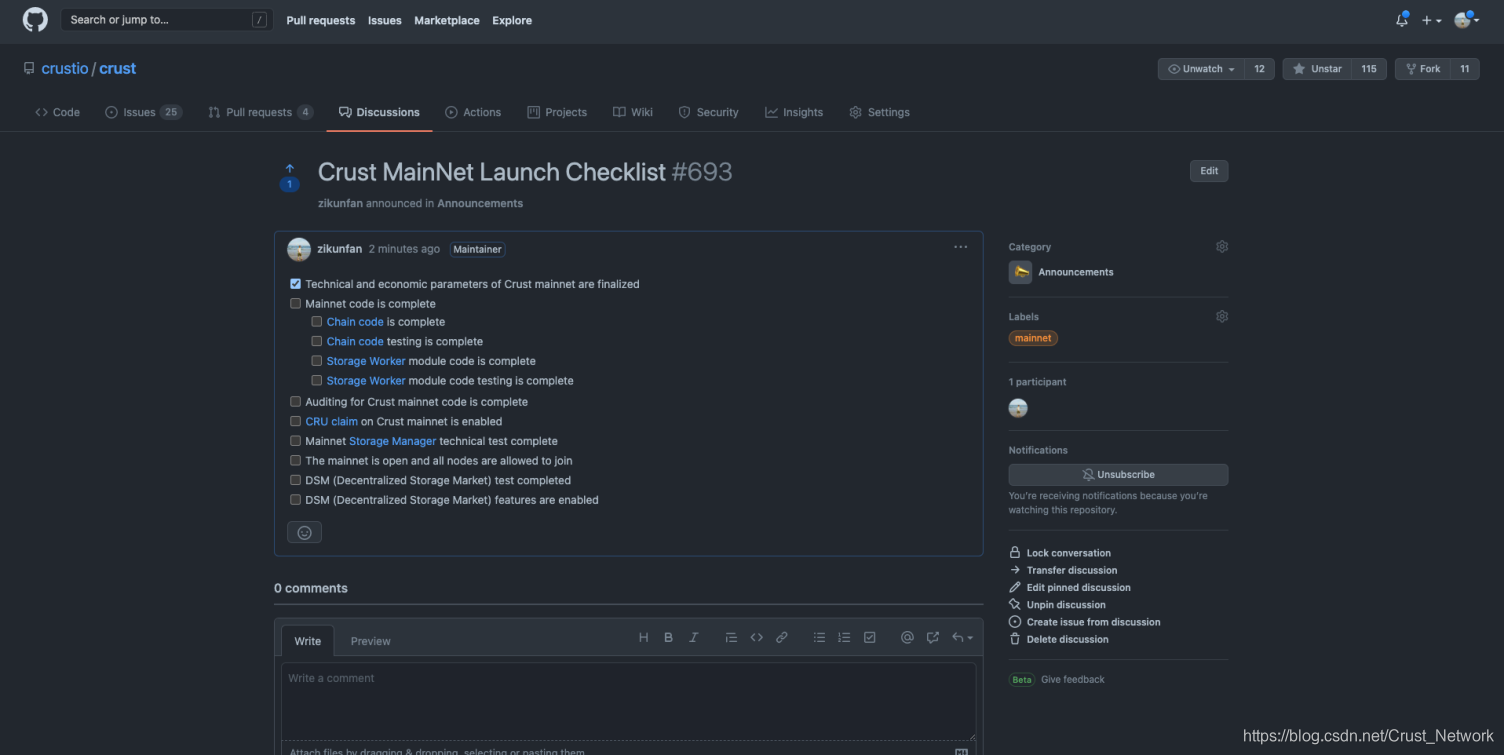Apply italic formatting in comment toolbar
Viewport: 1504px width, 755px height.
[693, 638]
